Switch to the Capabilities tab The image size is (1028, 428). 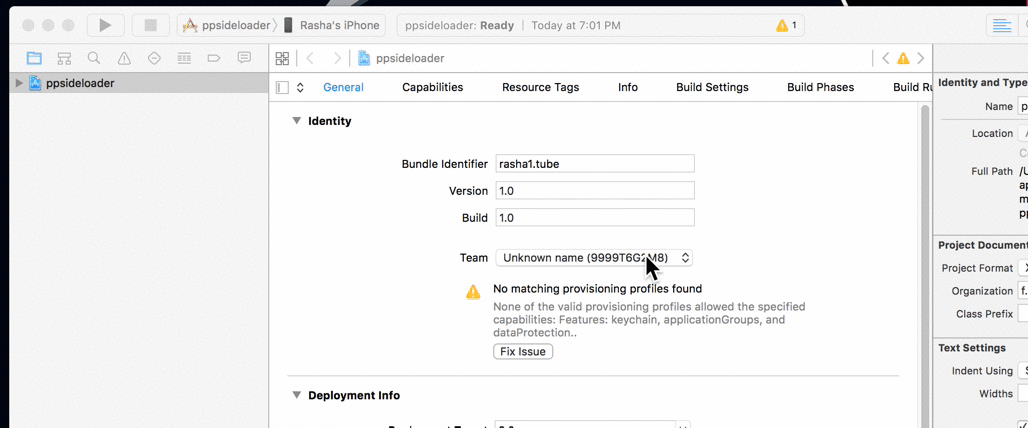coord(432,87)
